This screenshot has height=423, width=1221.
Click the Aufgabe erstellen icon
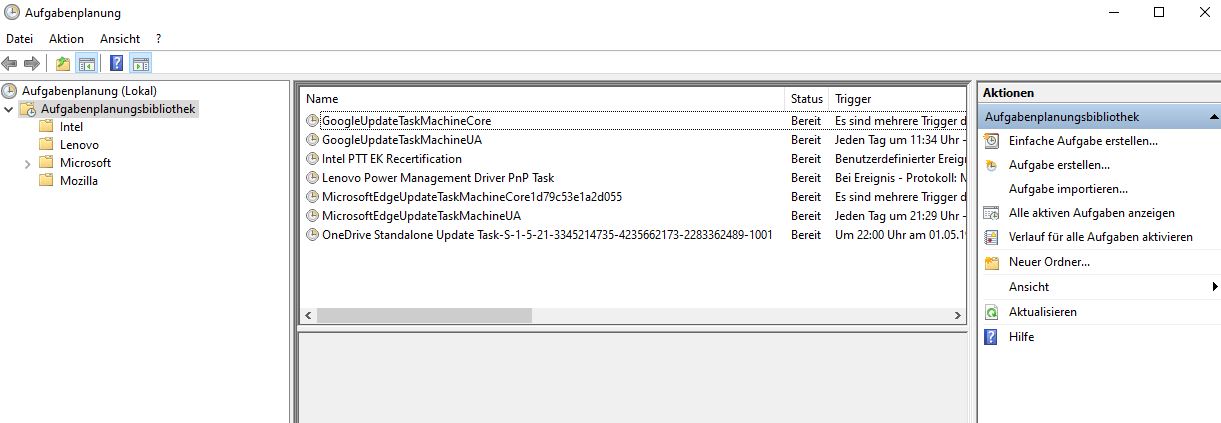tap(991, 165)
